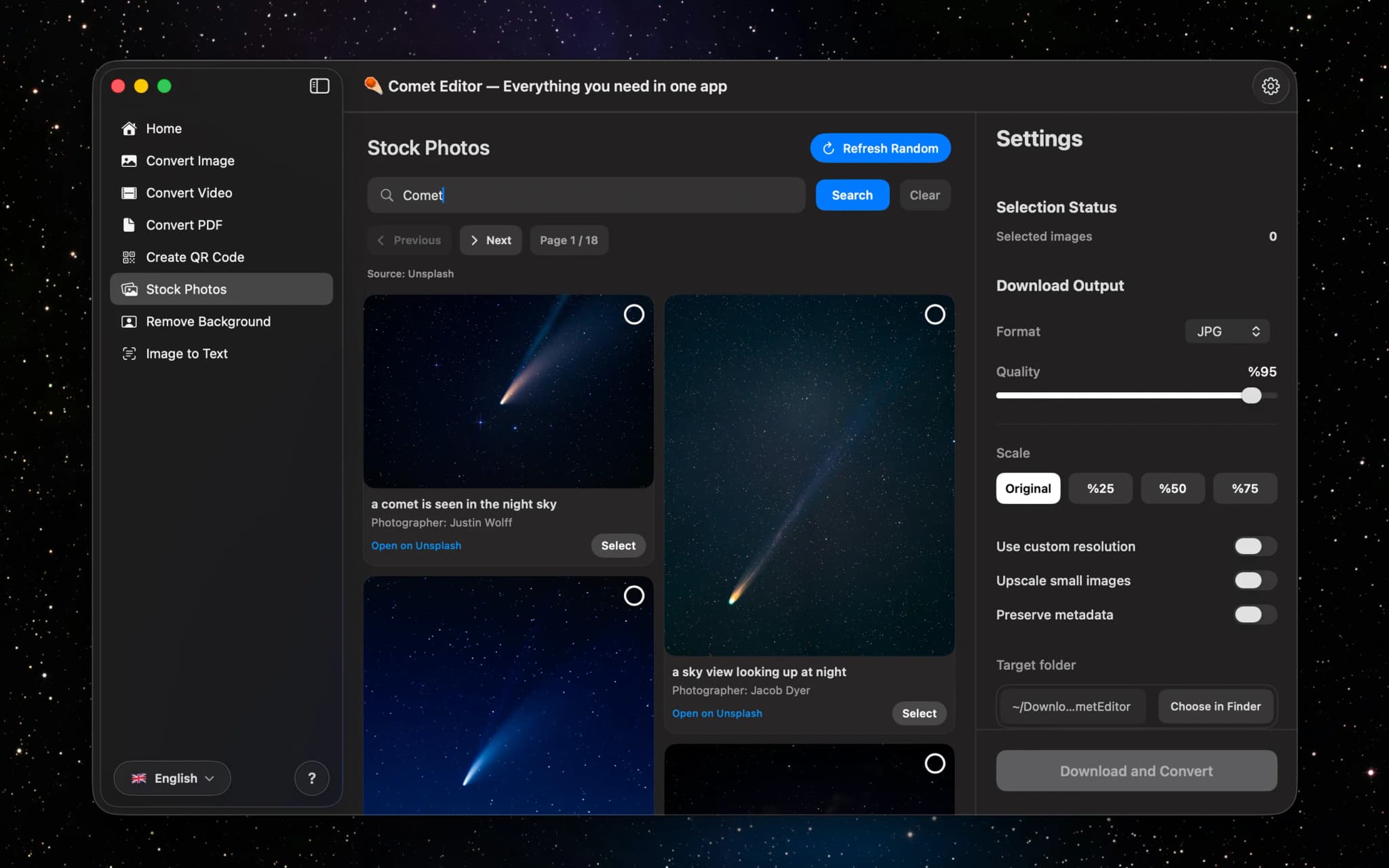Image resolution: width=1389 pixels, height=868 pixels.
Task: Click the Convert PDF document icon
Action: (129, 224)
